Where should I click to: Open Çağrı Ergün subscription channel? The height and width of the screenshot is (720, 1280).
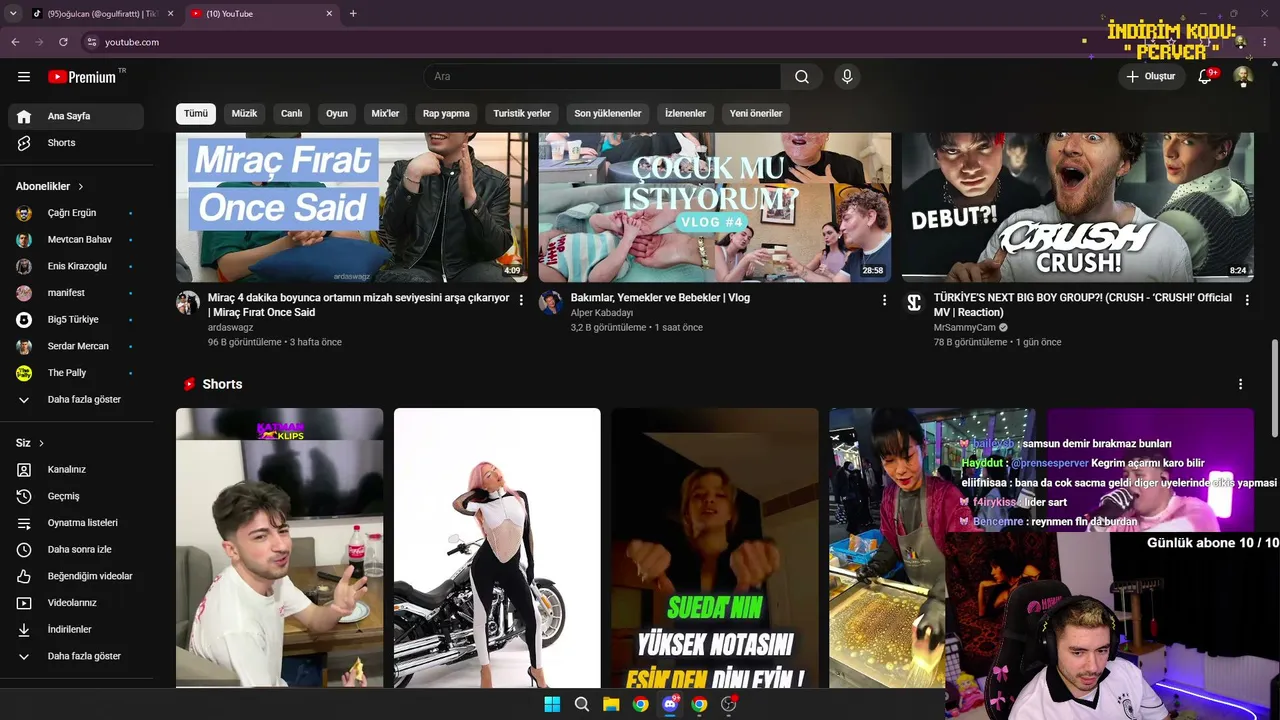pyautogui.click(x=76, y=213)
